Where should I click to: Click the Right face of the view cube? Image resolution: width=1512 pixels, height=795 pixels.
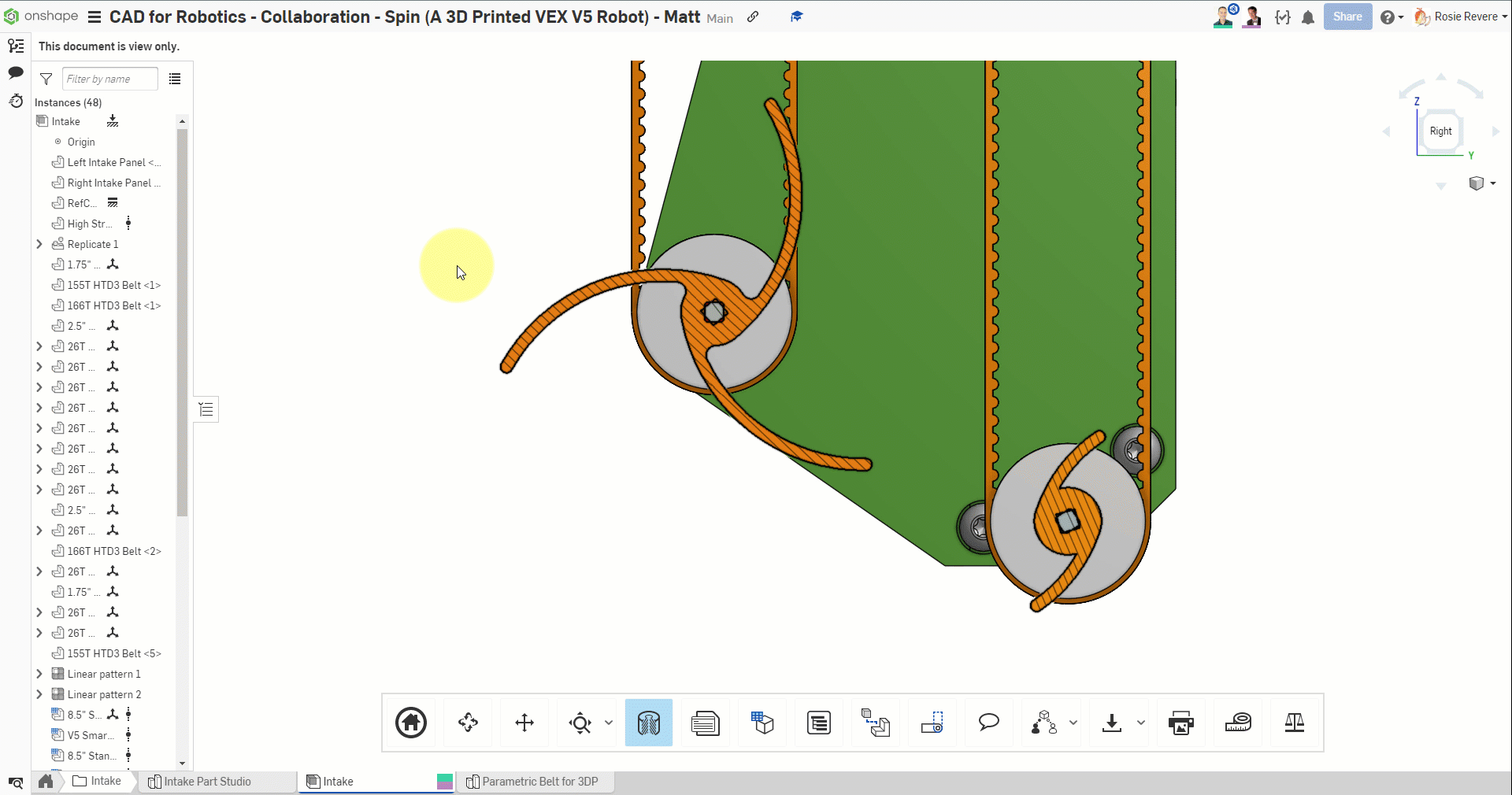(x=1440, y=131)
